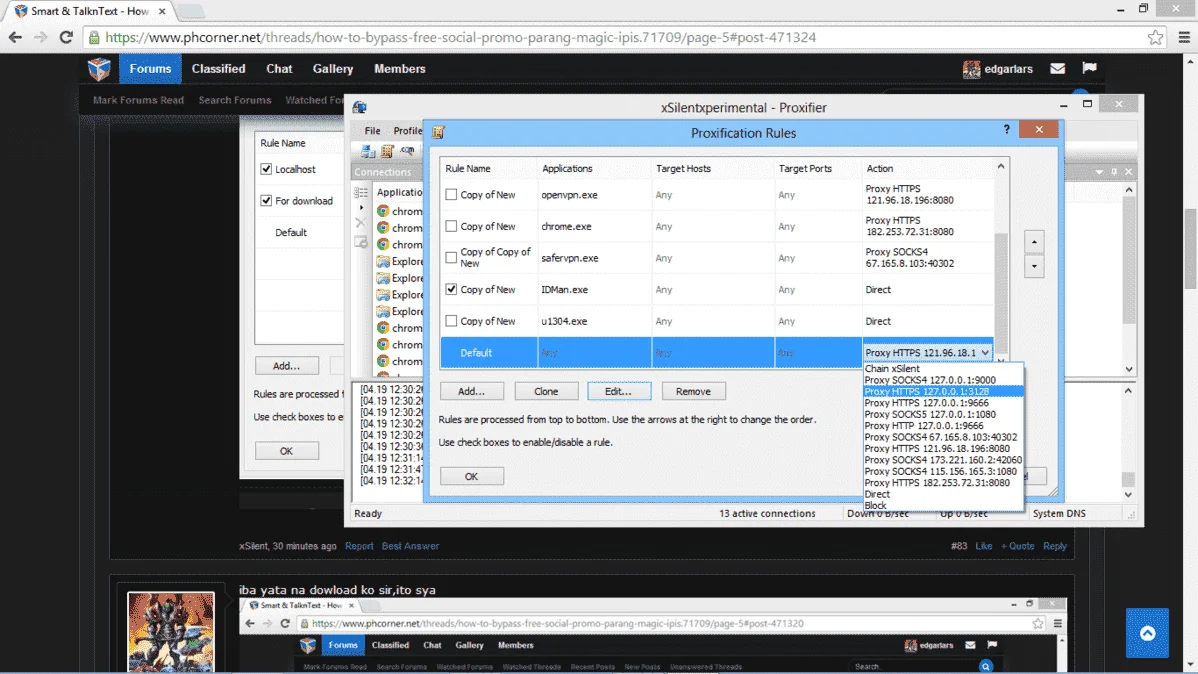
Task: Click the Name Resolution (.com) toolbar icon
Action: pyautogui.click(x=408, y=151)
